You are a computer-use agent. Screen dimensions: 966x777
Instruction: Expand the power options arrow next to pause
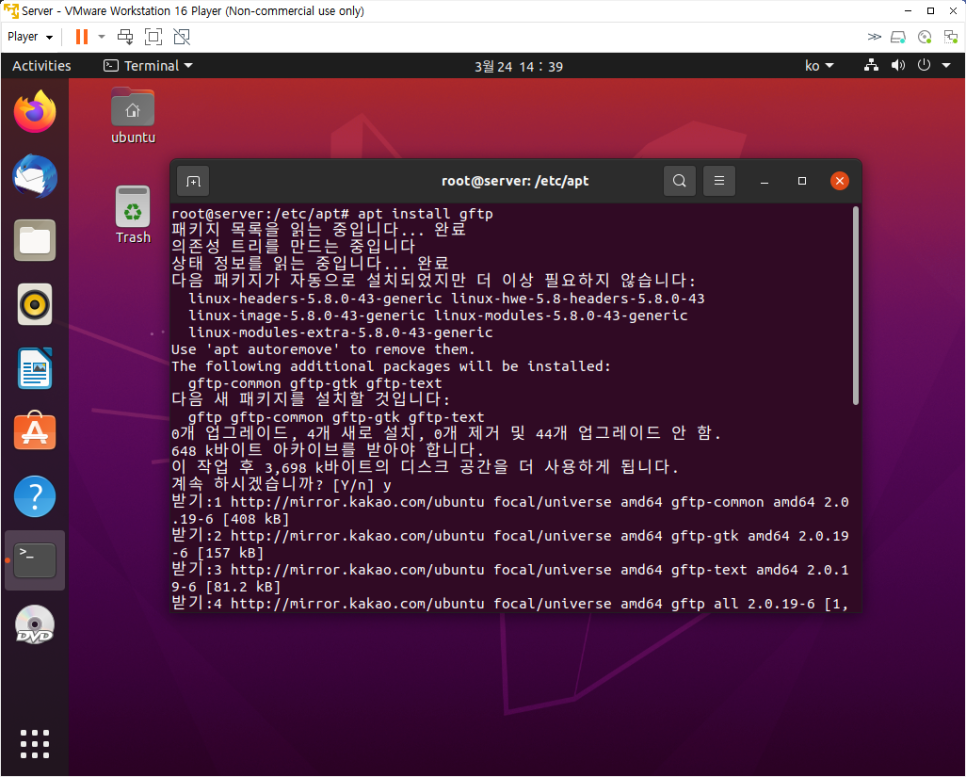pyautogui.click(x=102, y=37)
